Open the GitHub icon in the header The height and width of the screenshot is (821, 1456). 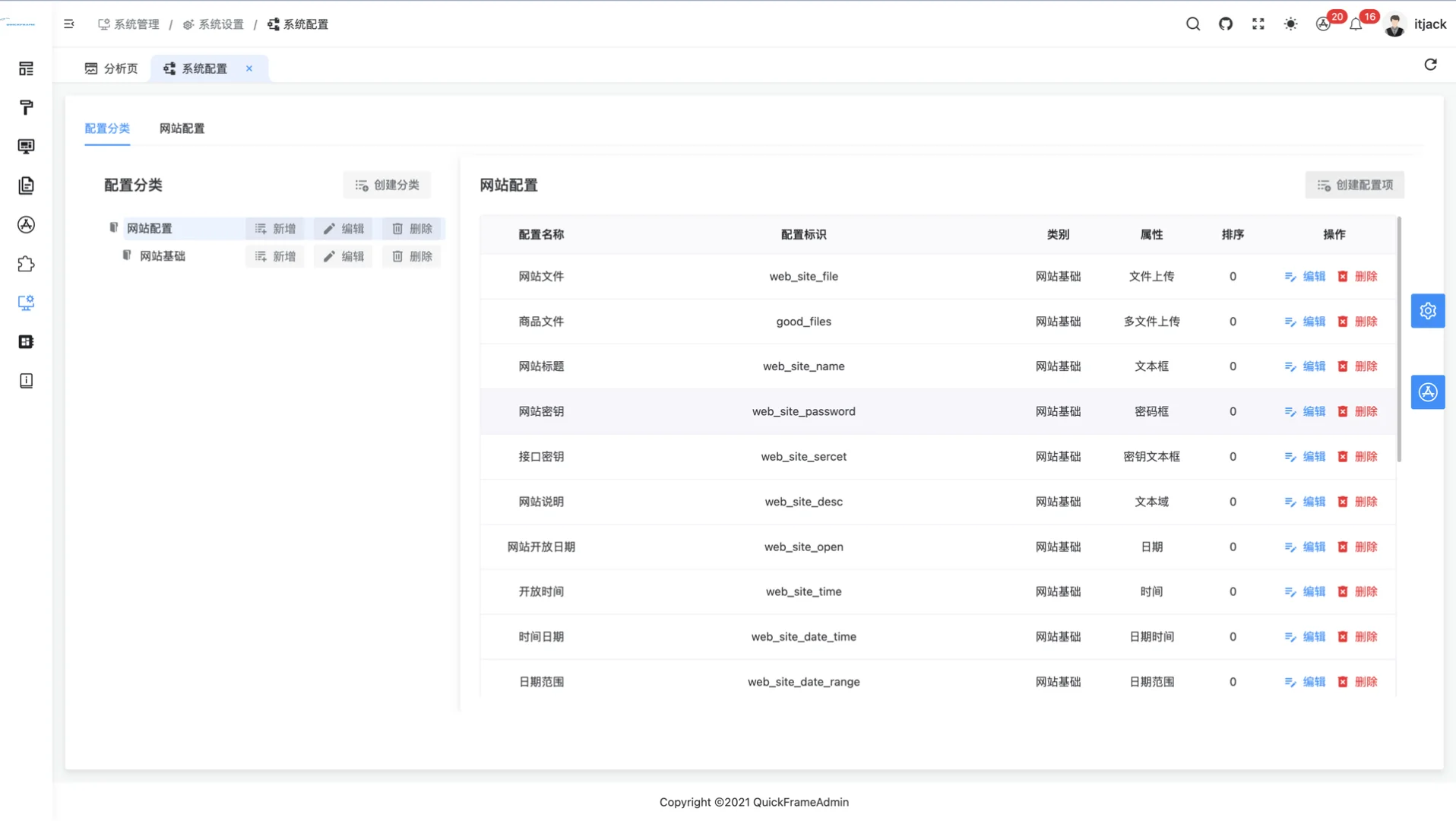click(1225, 24)
